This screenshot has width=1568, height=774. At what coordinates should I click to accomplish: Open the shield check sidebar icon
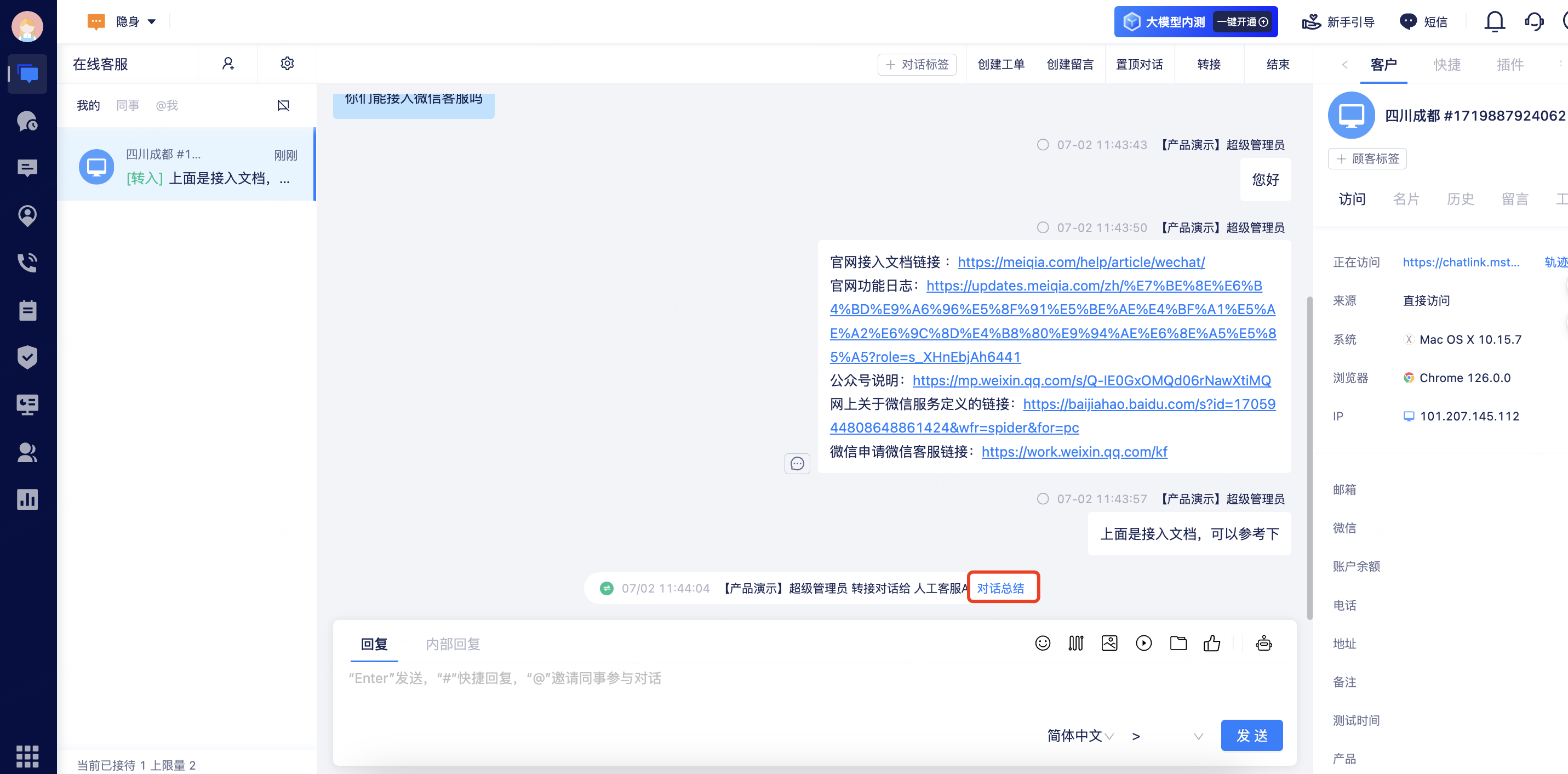tap(27, 357)
